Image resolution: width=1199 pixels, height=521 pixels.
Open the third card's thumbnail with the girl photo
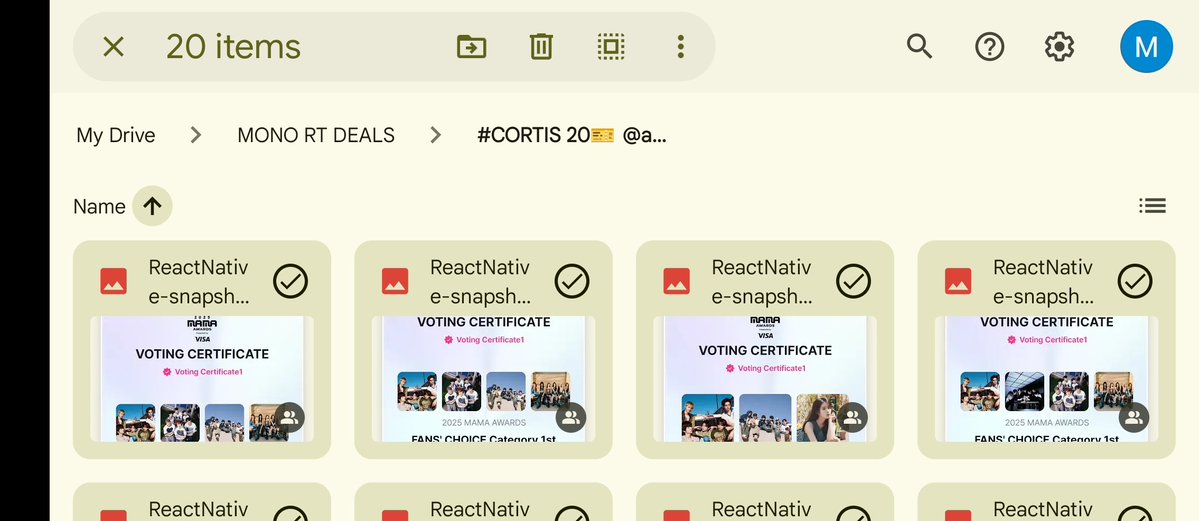point(765,379)
